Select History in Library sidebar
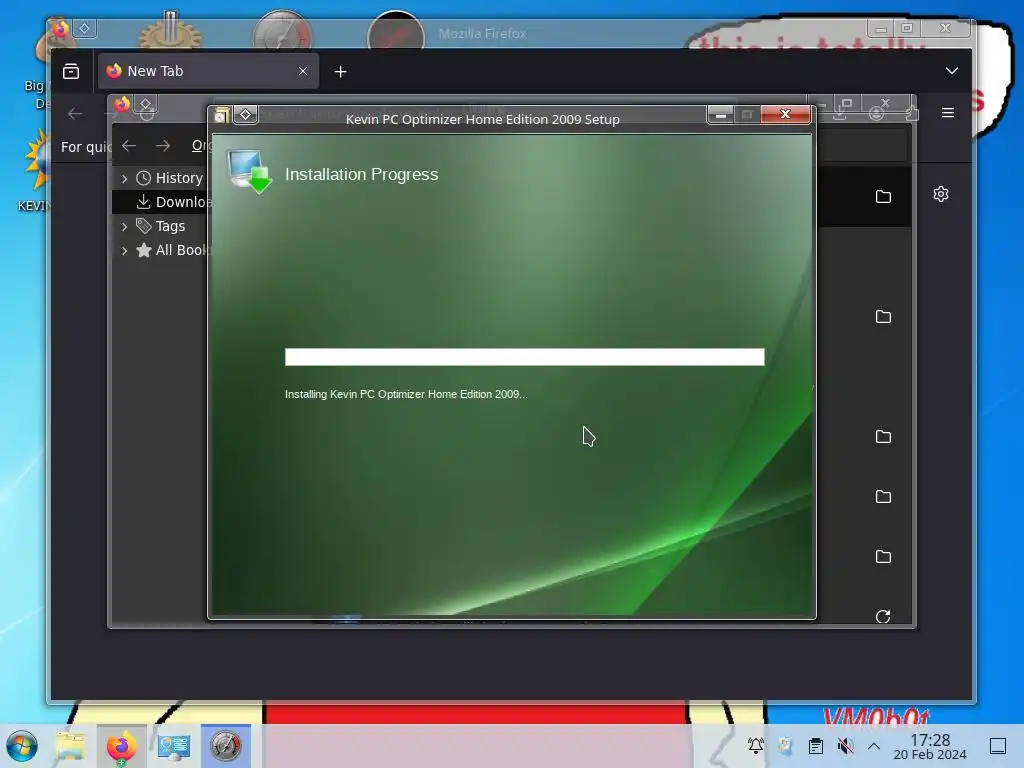 pyautogui.click(x=170, y=178)
